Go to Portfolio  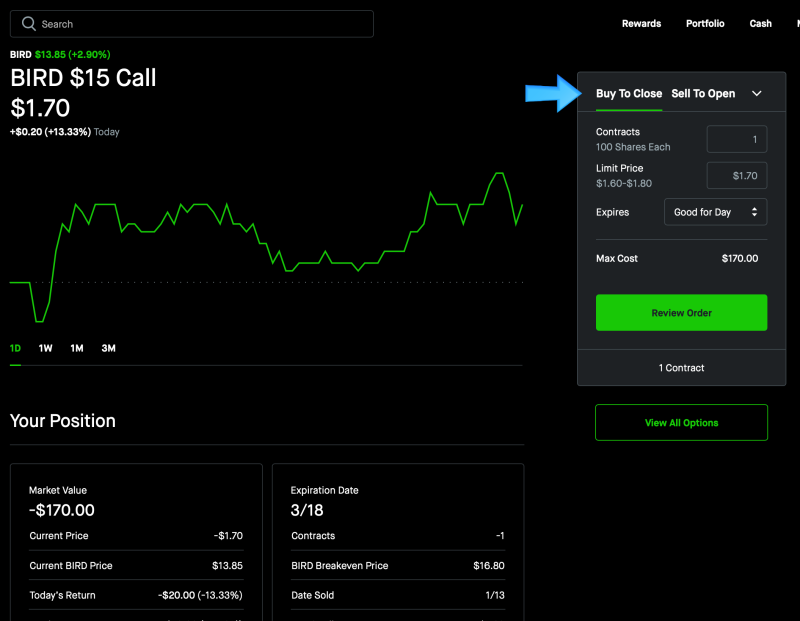click(x=705, y=23)
